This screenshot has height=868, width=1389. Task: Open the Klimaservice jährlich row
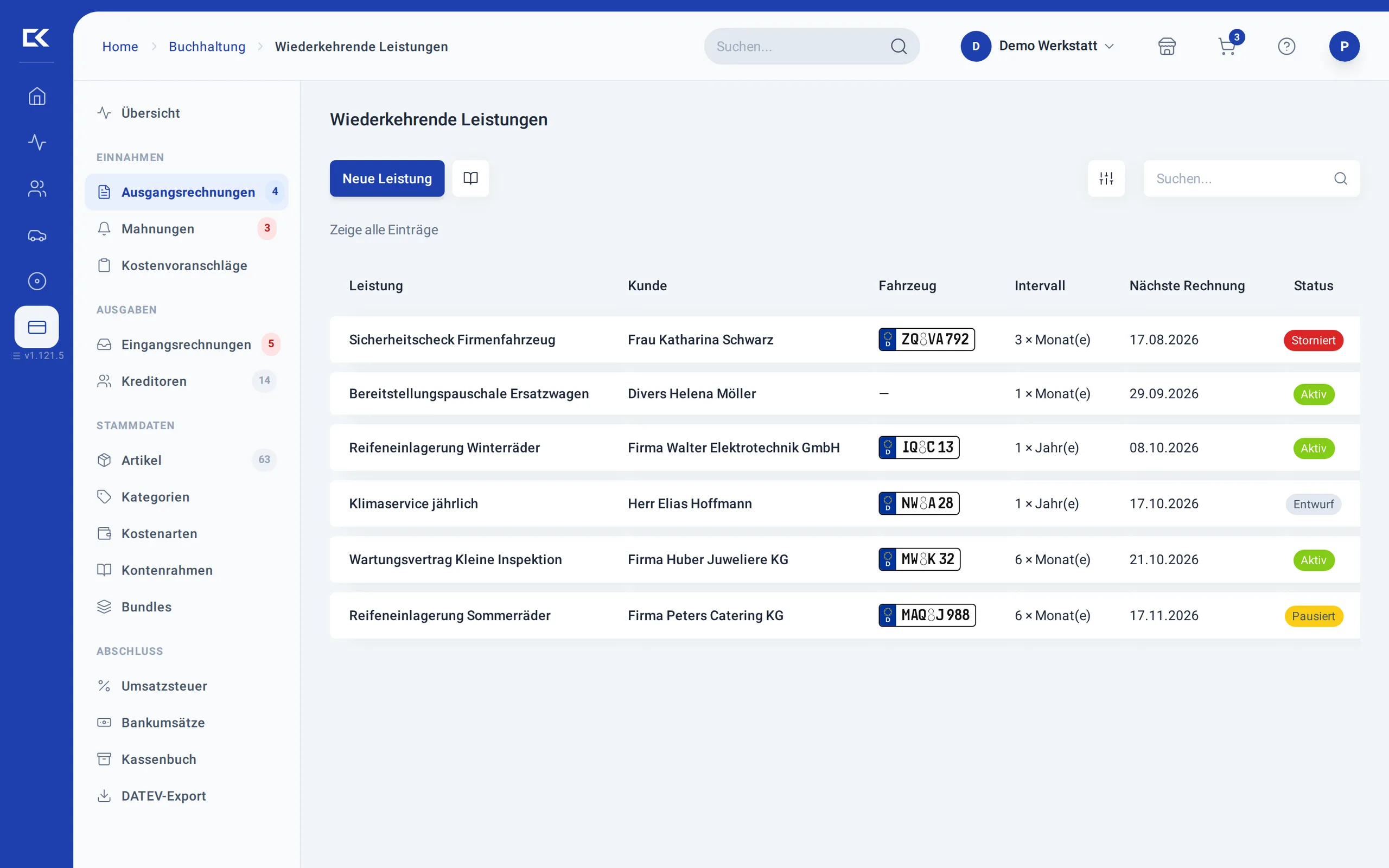click(845, 503)
